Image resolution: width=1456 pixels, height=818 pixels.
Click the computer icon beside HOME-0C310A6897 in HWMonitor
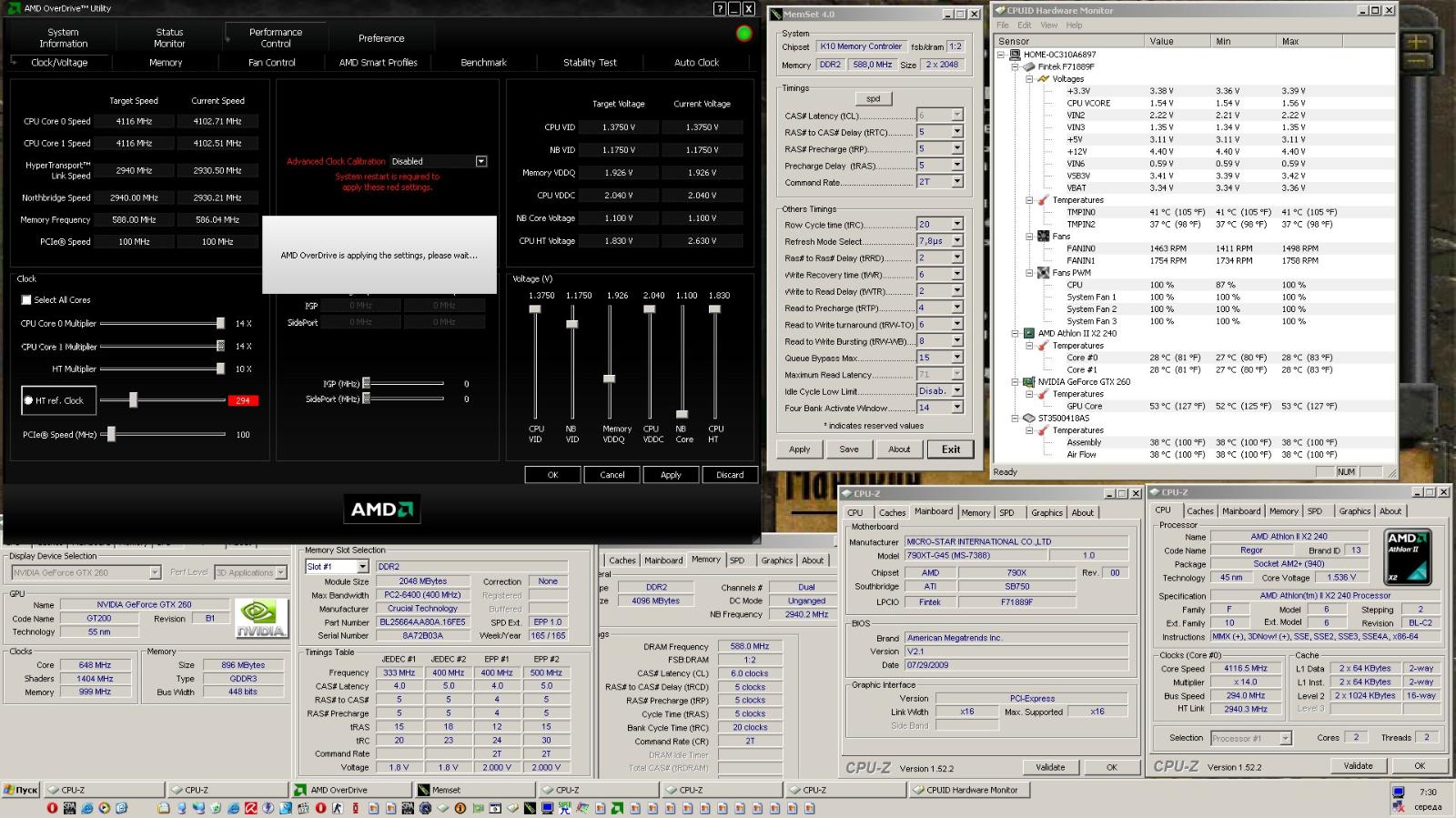pos(1016,55)
